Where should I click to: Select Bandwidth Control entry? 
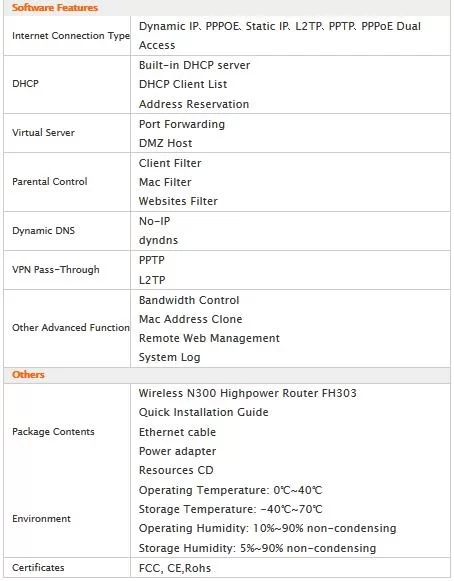pos(189,300)
